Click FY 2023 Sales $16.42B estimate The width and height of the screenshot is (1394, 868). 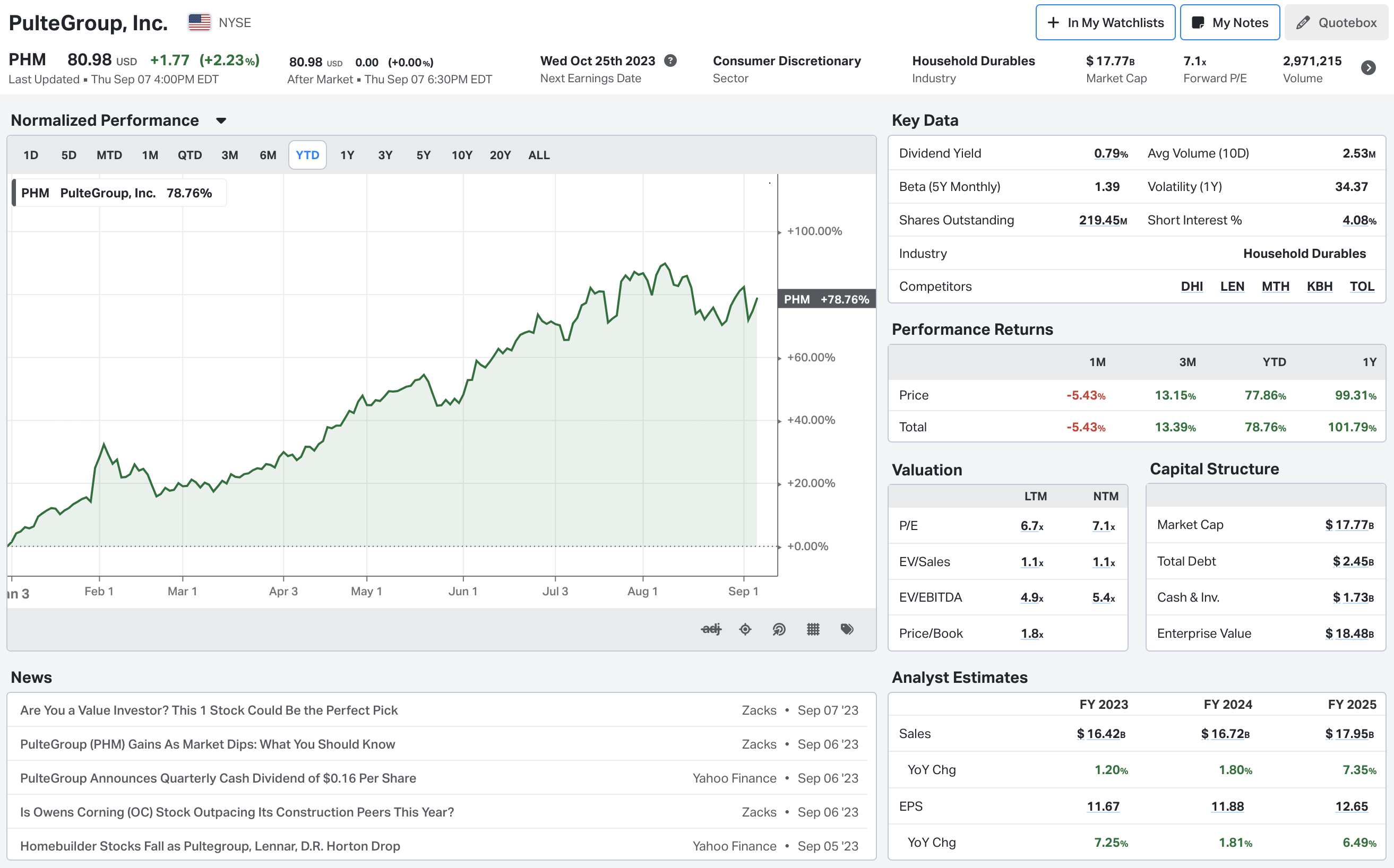1101,734
